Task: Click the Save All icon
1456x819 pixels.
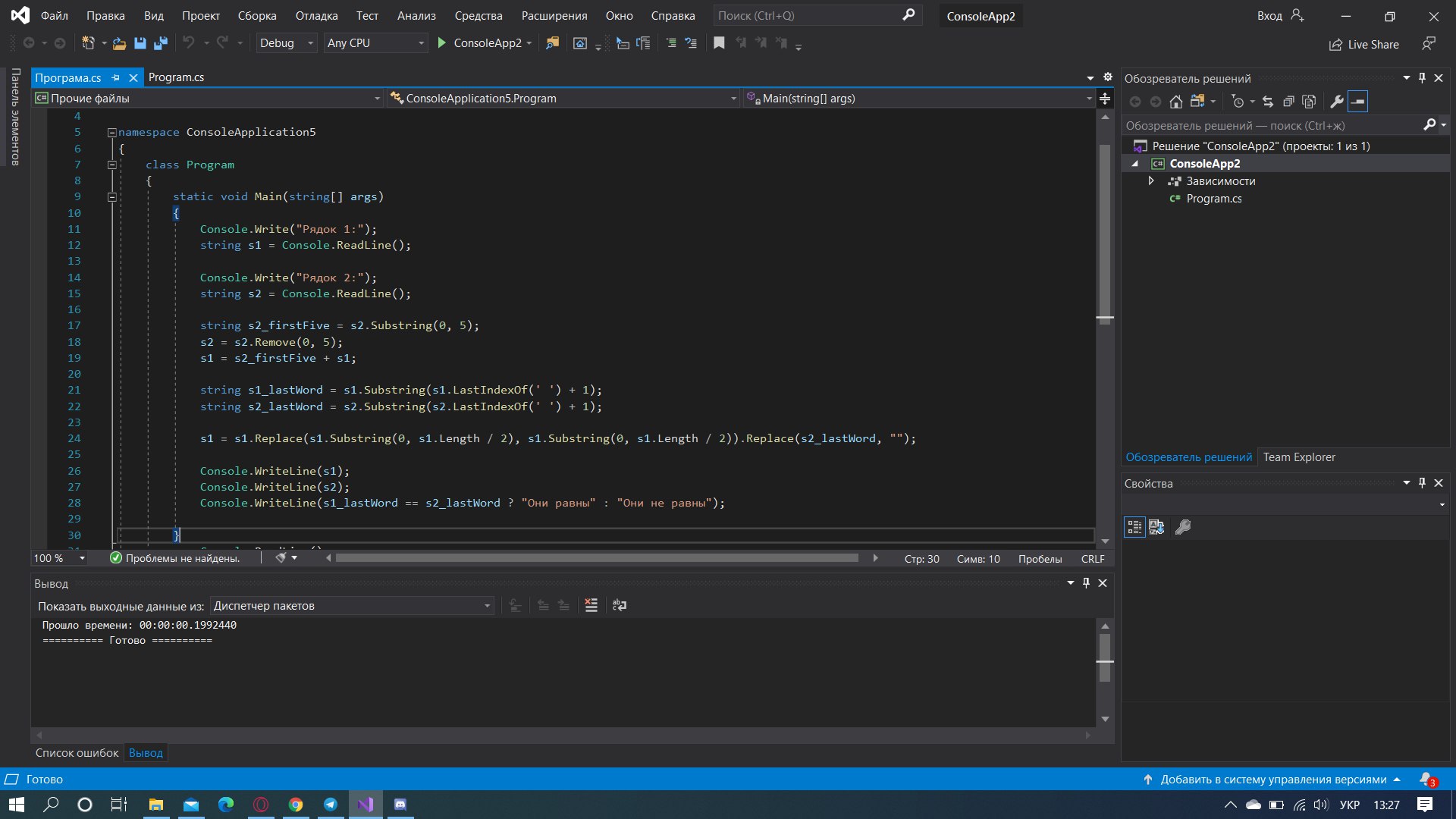Action: (x=160, y=43)
